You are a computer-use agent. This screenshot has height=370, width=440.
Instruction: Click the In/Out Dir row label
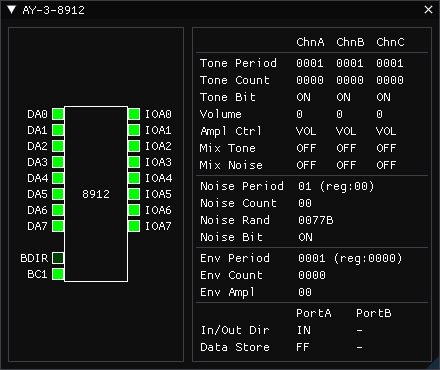tap(235, 330)
